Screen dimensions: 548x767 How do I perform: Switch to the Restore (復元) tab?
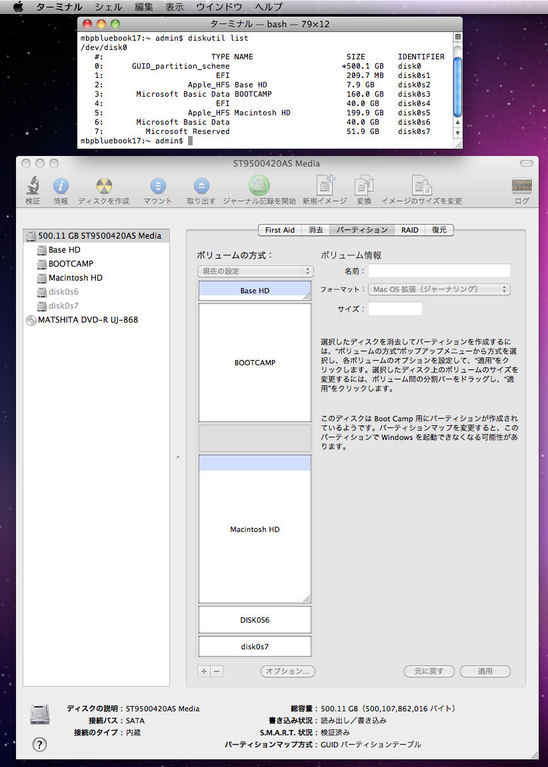point(439,230)
